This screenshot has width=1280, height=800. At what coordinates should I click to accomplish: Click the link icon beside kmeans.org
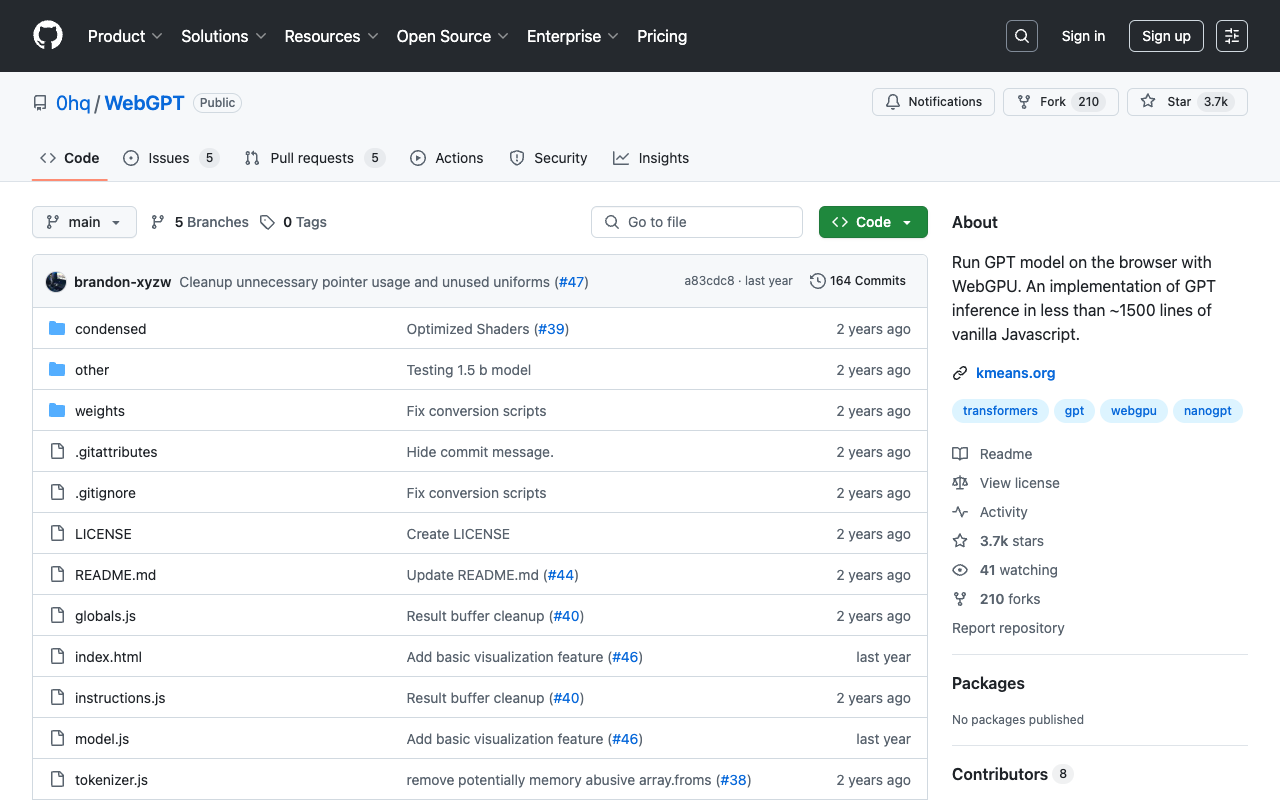960,373
